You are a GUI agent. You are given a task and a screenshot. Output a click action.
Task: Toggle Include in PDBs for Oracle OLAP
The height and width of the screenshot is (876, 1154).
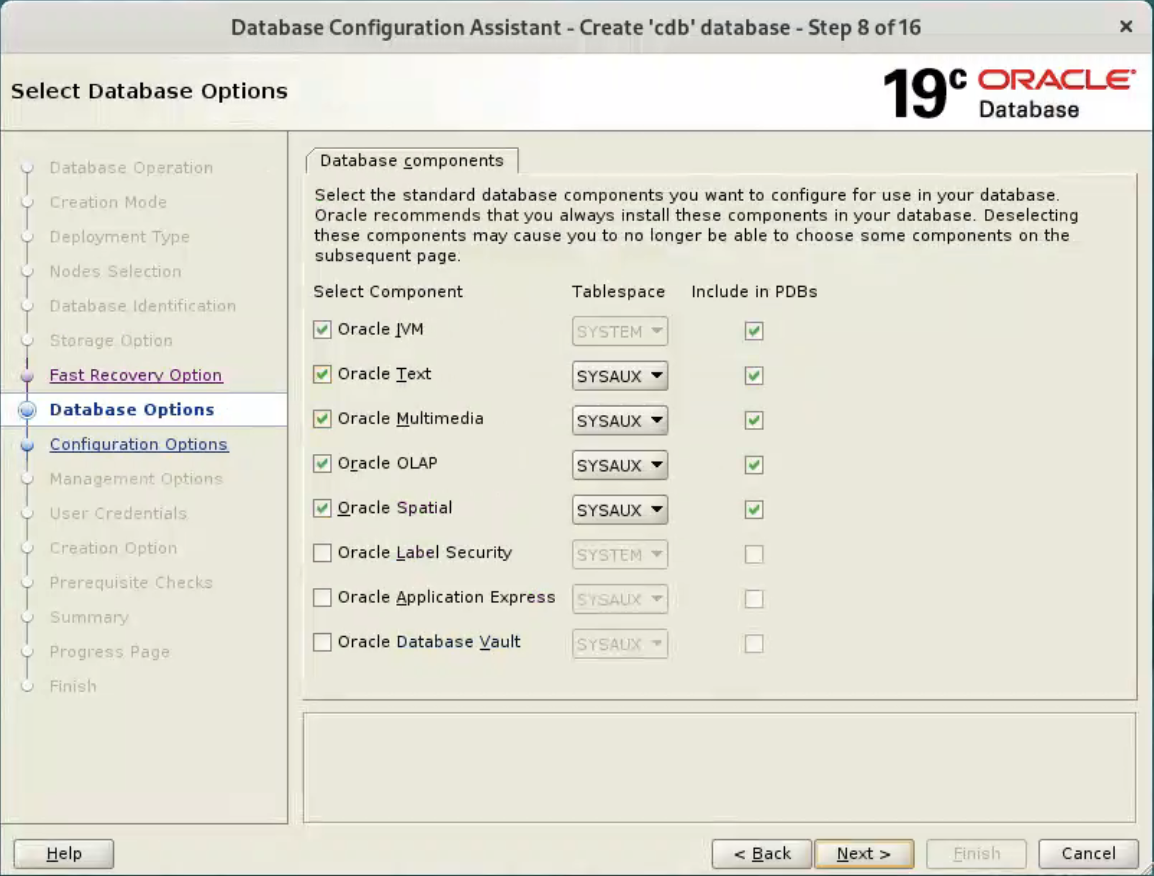tap(754, 465)
